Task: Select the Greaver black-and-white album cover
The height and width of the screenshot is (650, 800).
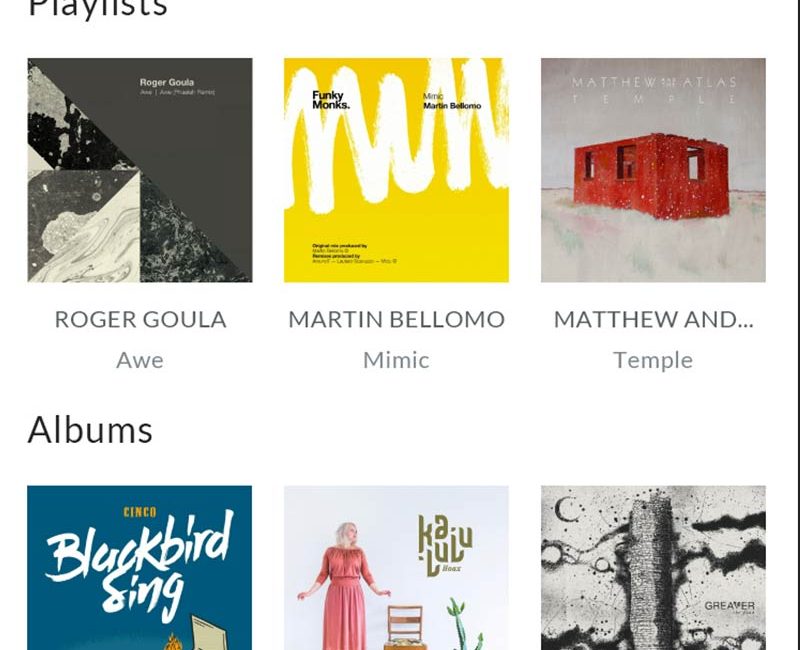Action: pos(653,567)
